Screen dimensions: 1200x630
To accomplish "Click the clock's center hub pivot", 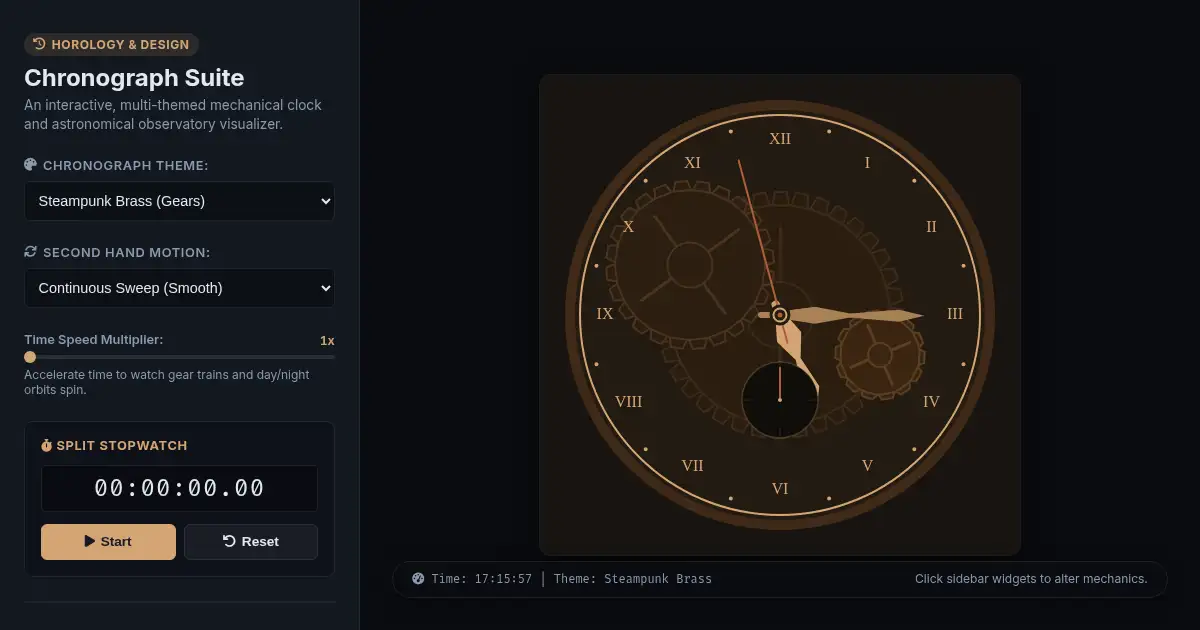I will coord(780,314).
